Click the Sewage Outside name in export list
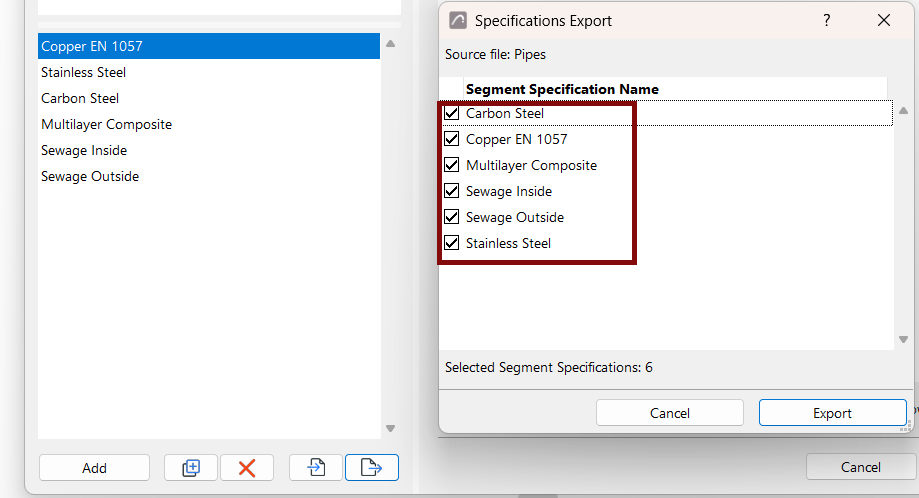 pos(515,217)
